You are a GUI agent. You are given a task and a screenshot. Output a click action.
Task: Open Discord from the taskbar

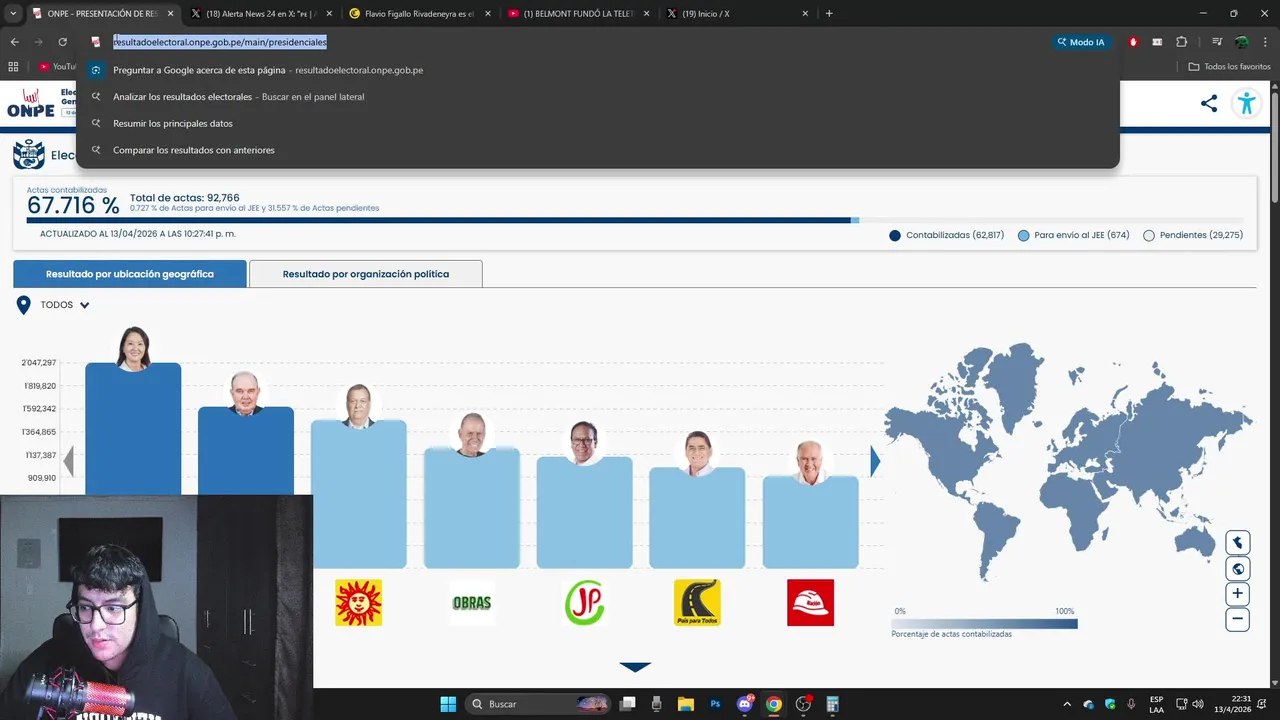pos(744,704)
